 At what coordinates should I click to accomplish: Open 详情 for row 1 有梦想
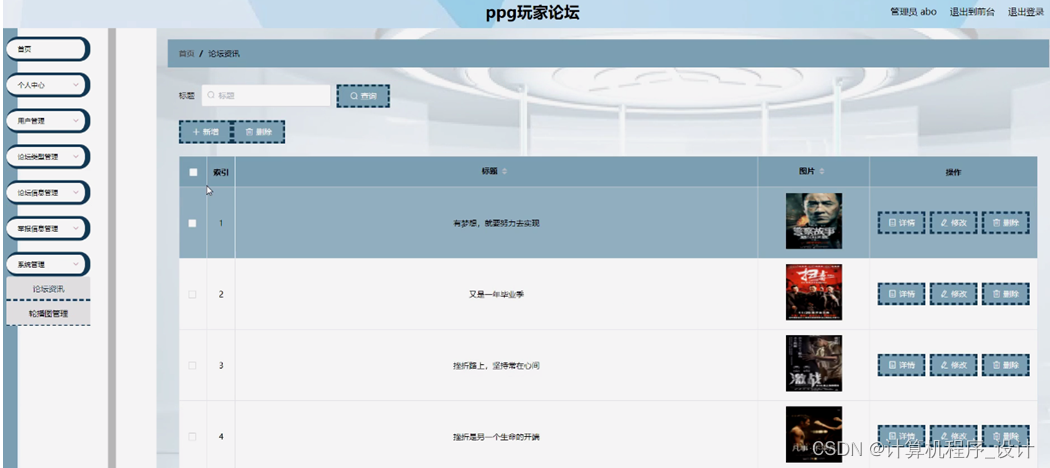[901, 223]
